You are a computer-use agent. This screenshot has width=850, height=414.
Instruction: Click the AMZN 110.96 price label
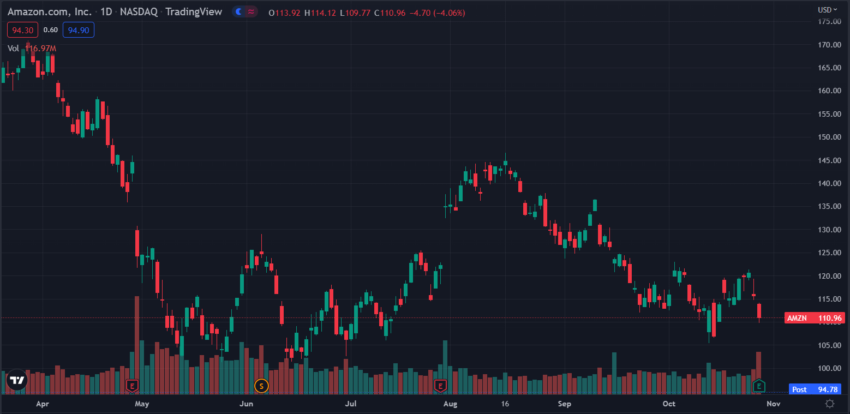point(814,318)
